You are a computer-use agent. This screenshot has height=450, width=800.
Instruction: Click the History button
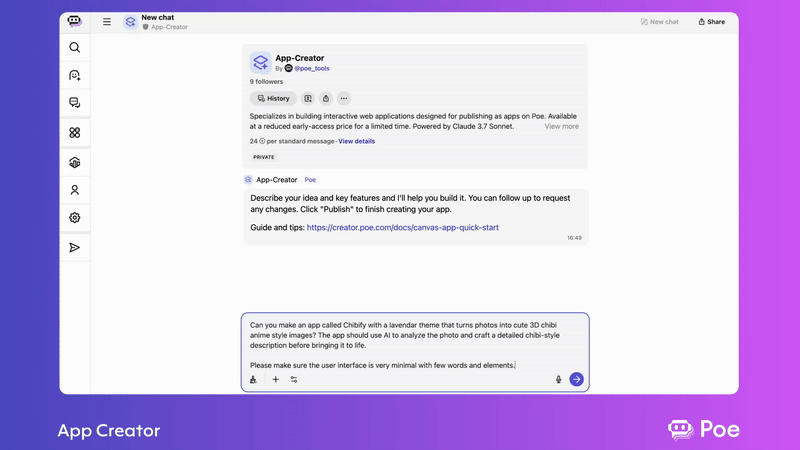pos(273,99)
